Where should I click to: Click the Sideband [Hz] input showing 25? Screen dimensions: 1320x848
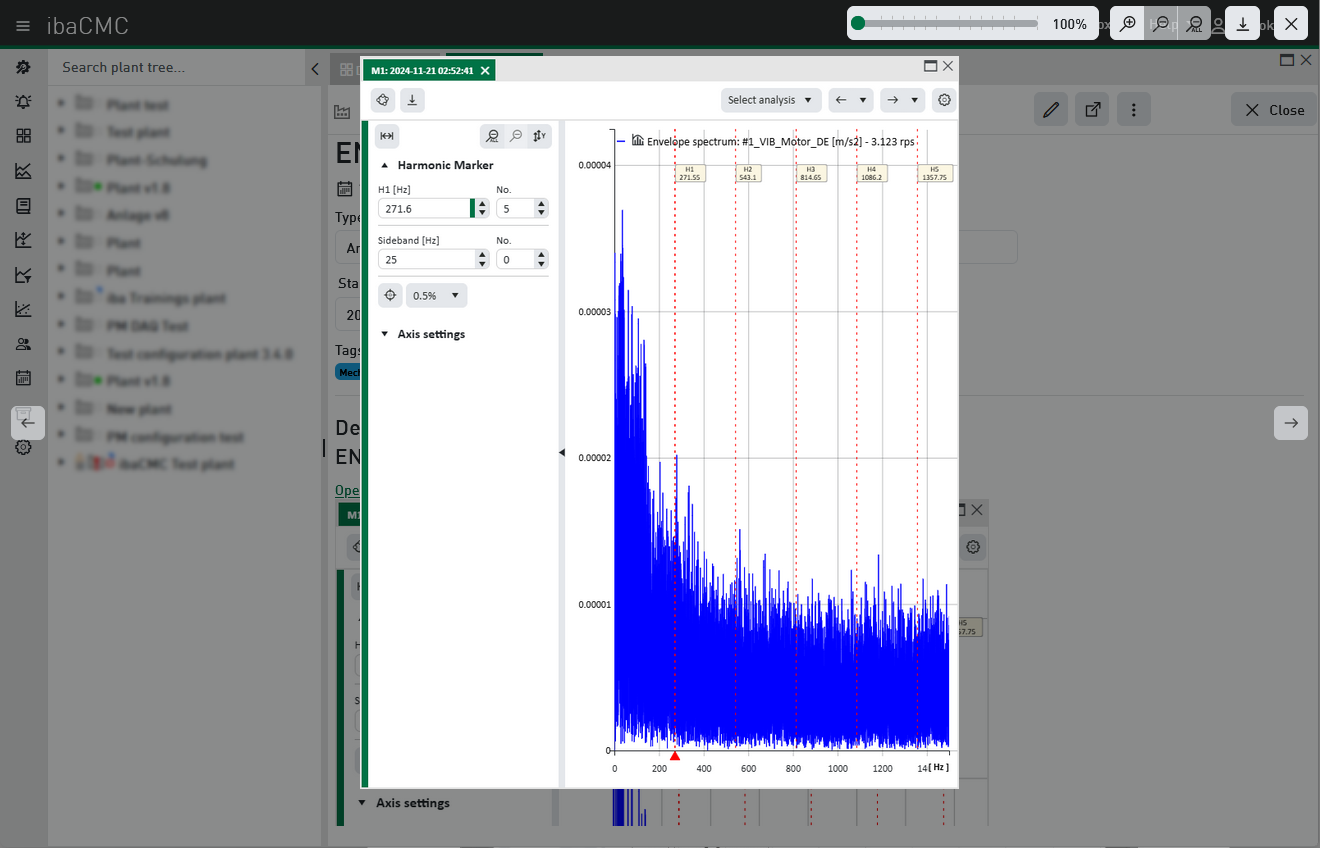point(426,259)
